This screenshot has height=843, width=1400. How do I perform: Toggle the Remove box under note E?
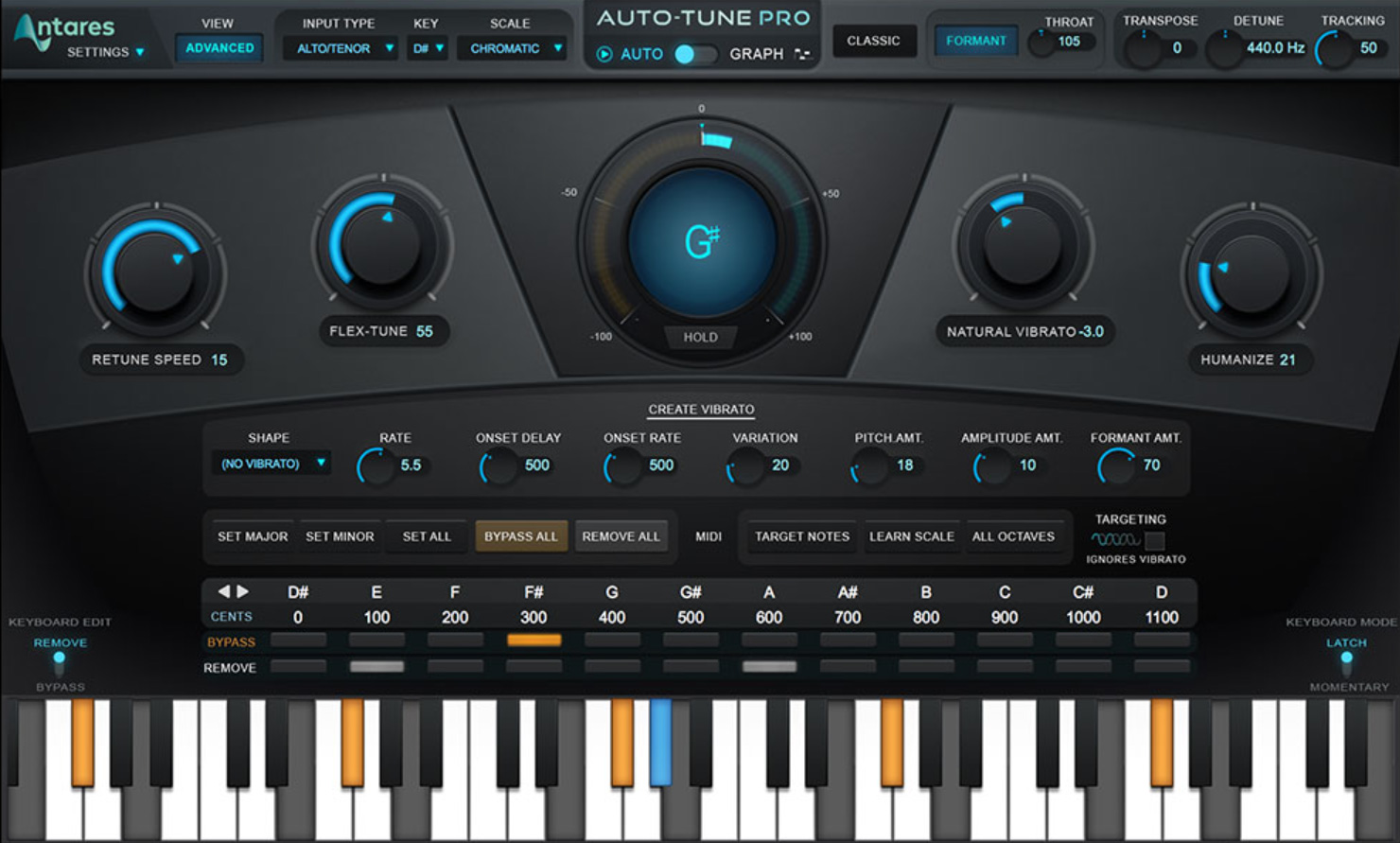tap(376, 667)
